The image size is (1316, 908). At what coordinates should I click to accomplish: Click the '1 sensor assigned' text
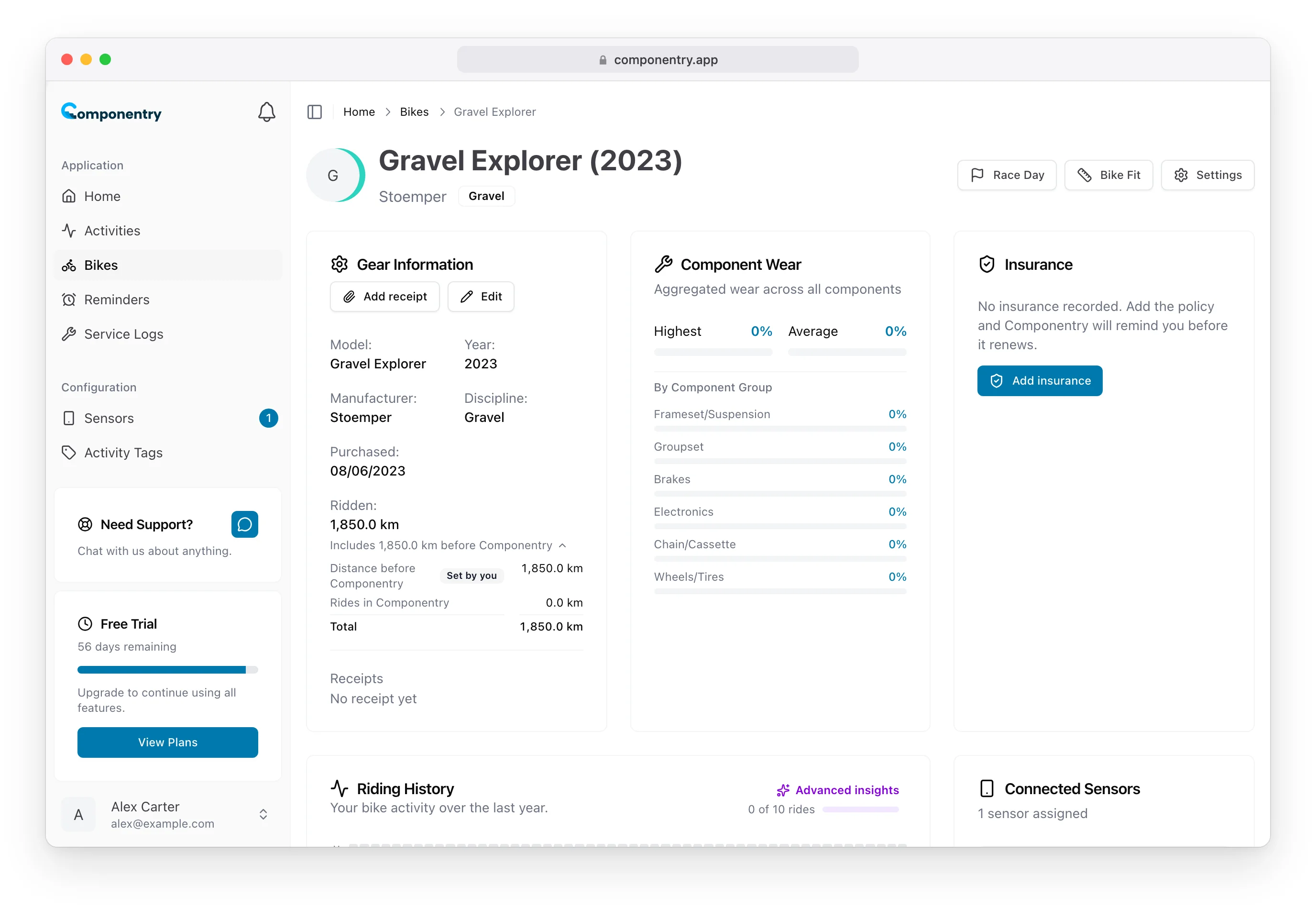coord(1033,814)
